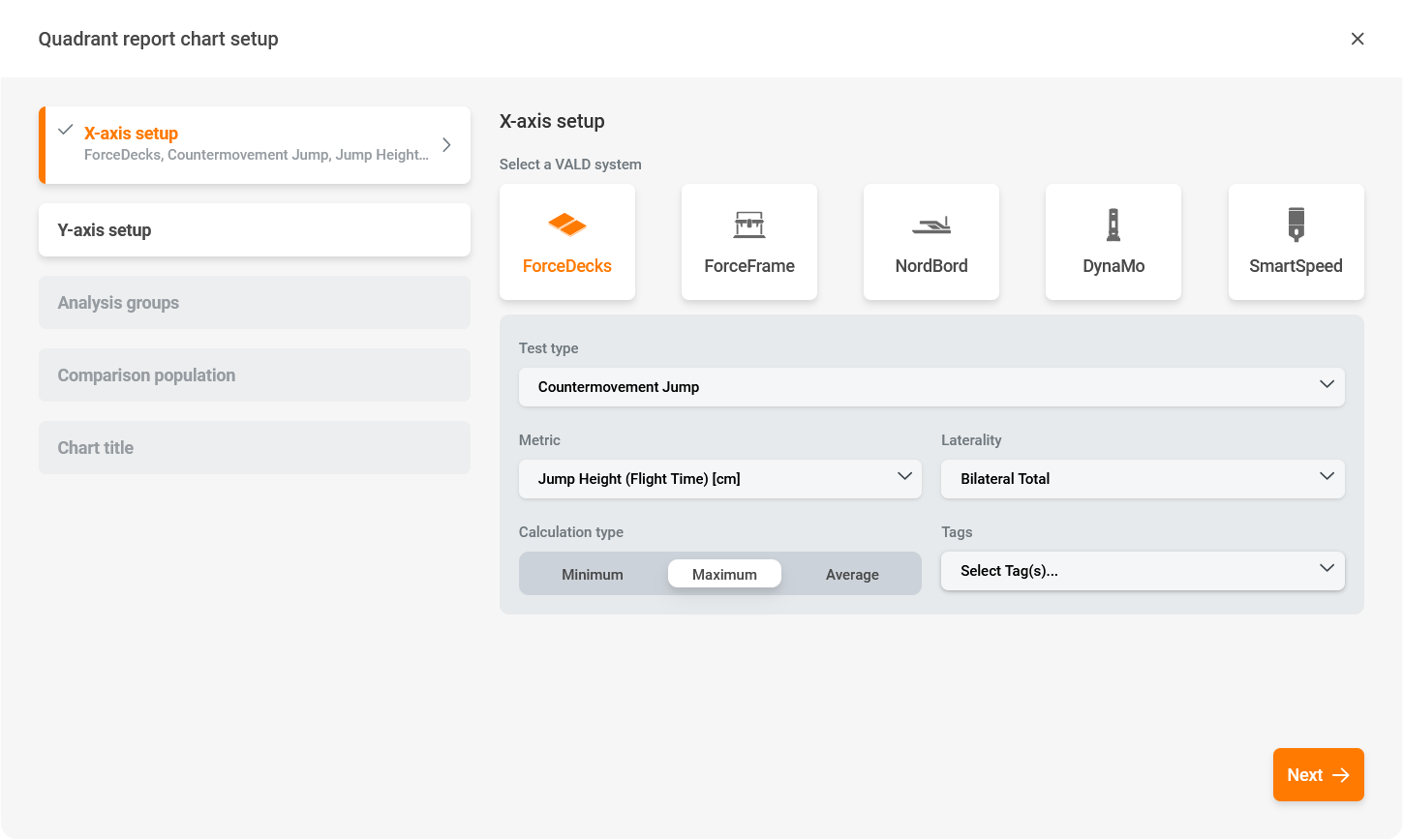Go to Y-axis setup step
1403x840 pixels.
[x=255, y=230]
